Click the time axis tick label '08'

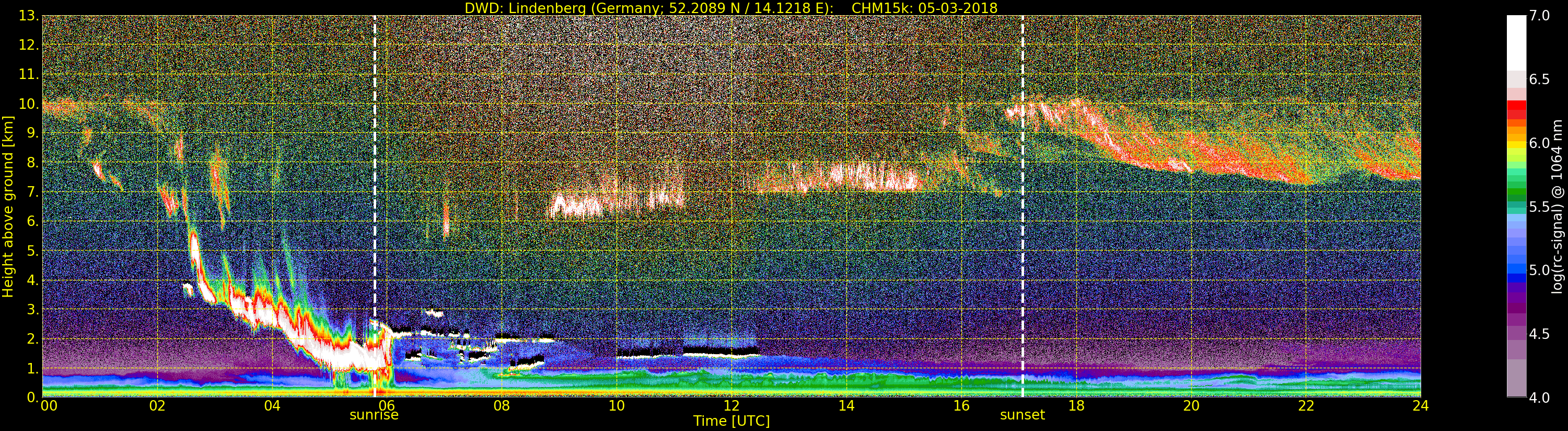(502, 405)
